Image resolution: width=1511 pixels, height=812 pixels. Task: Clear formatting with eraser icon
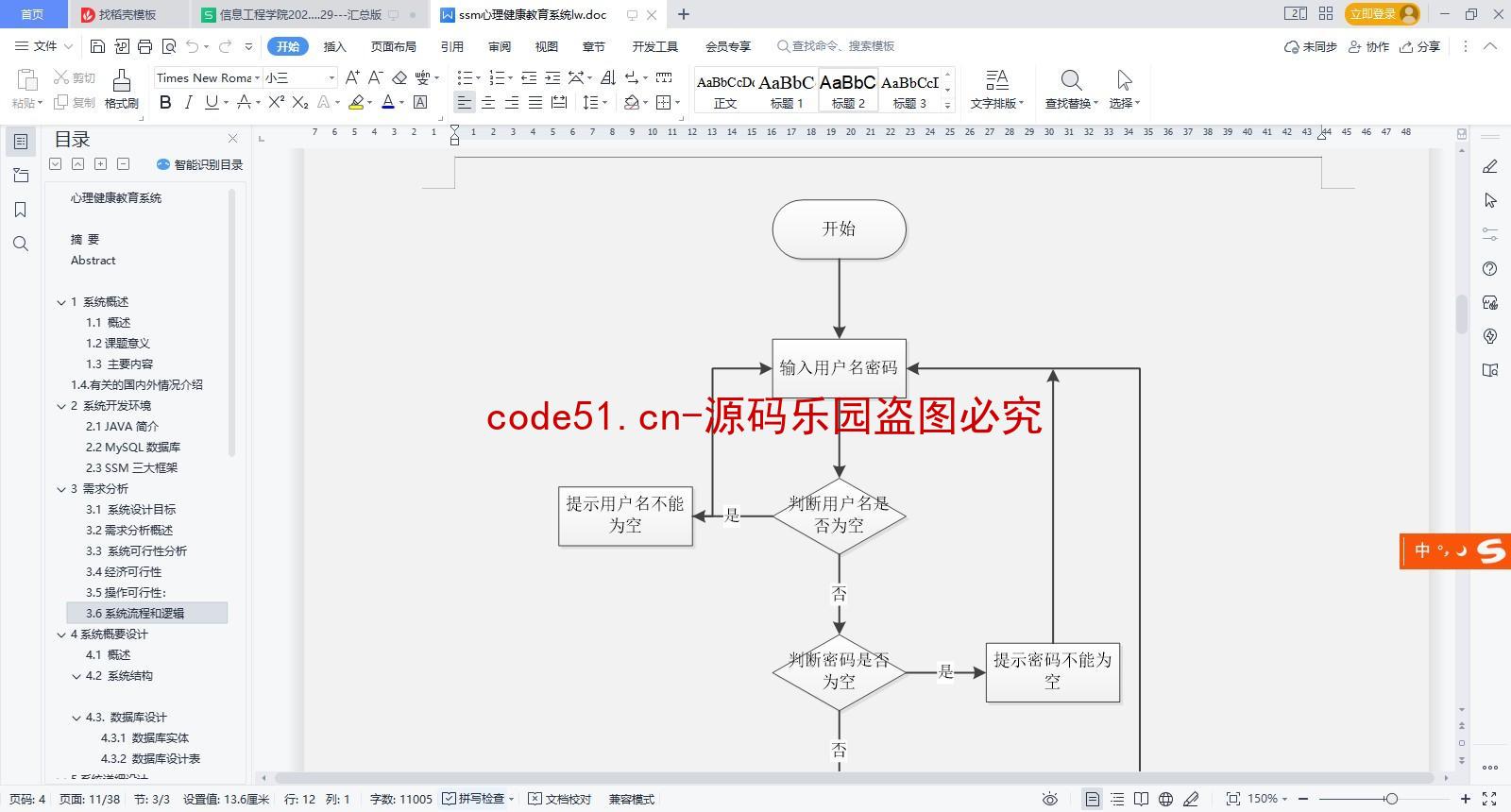399,77
